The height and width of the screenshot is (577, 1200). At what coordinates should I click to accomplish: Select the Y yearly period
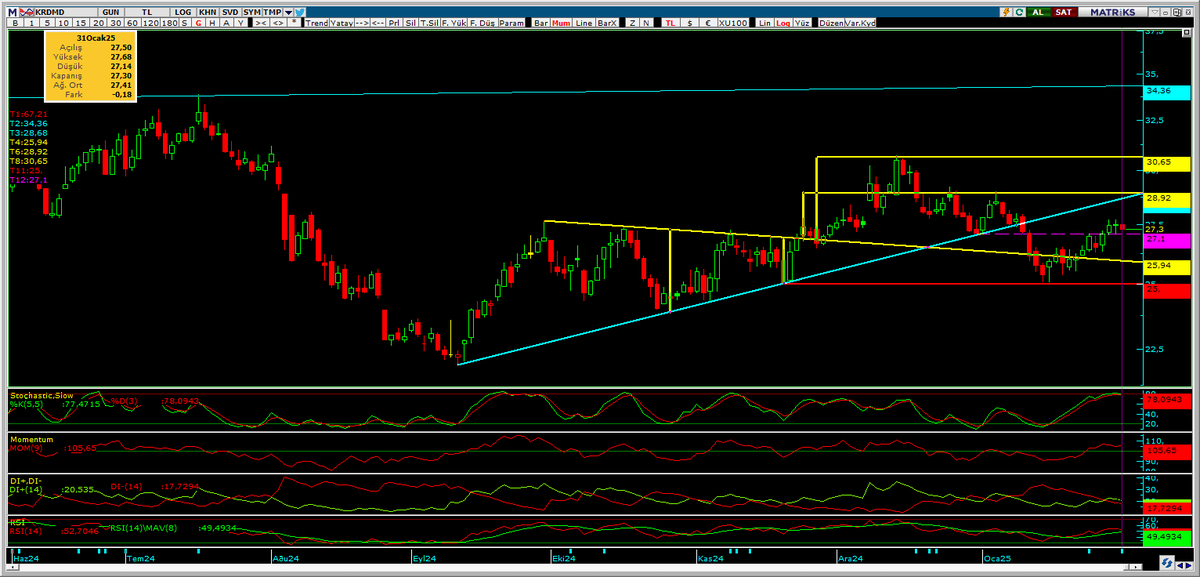click(240, 22)
